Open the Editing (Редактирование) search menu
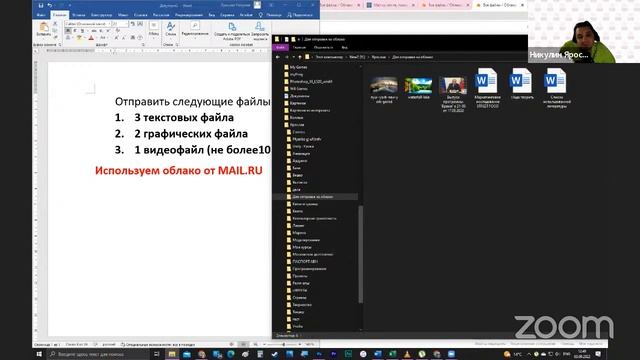The width and height of the screenshot is (640, 360). point(195,29)
